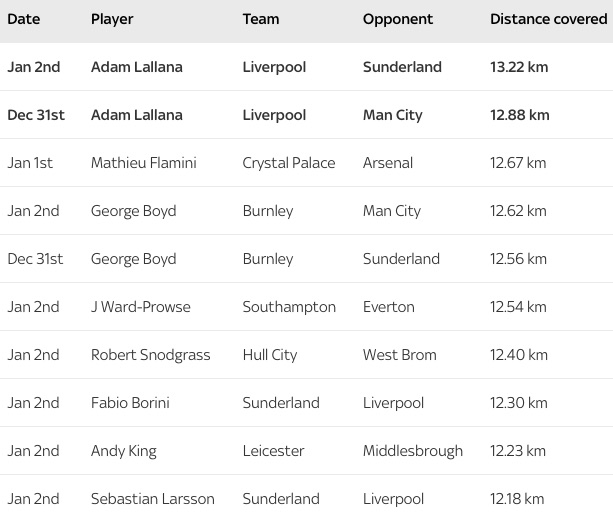The width and height of the screenshot is (613, 514).
Task: Click the Opponent column header
Action: [398, 20]
